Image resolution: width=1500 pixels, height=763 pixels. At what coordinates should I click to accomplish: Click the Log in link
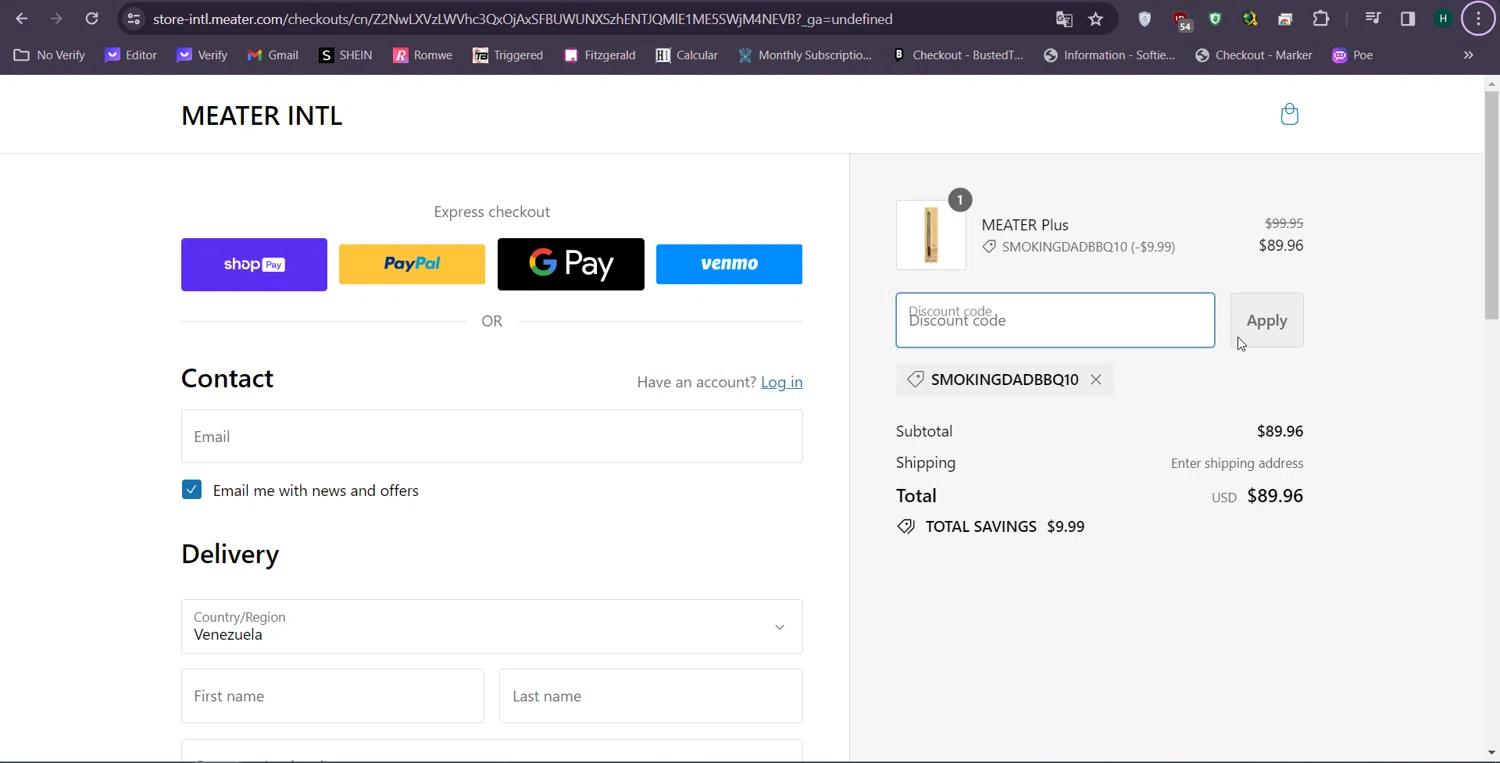pyautogui.click(x=782, y=382)
